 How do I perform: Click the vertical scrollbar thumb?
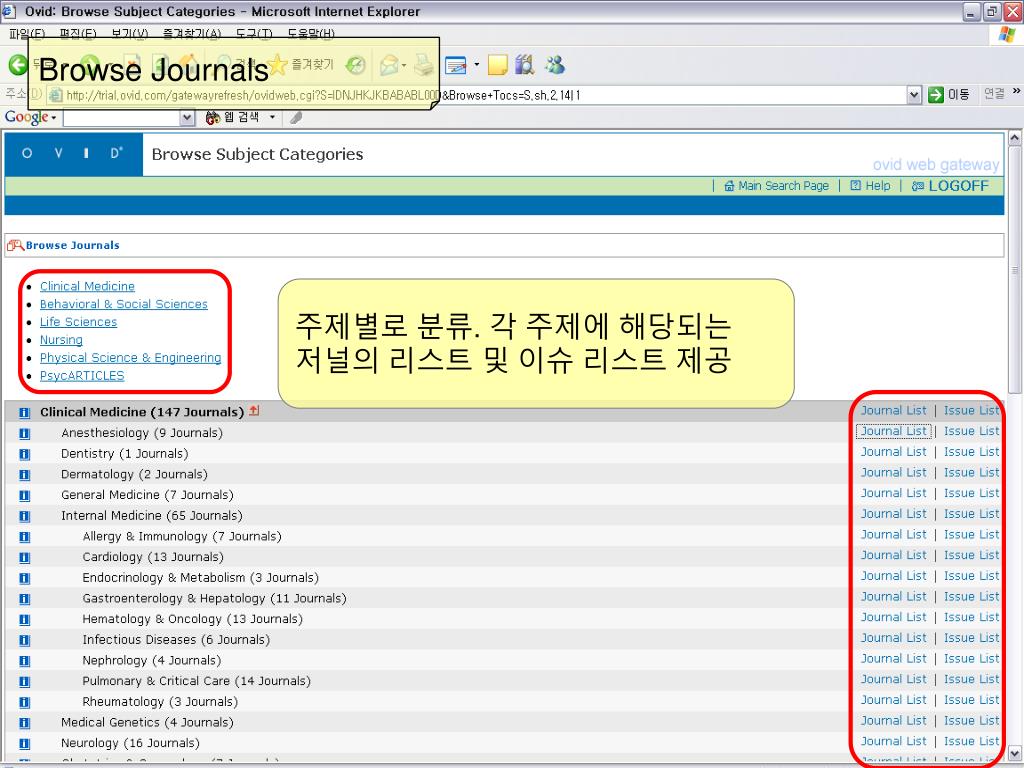pyautogui.click(x=1014, y=270)
